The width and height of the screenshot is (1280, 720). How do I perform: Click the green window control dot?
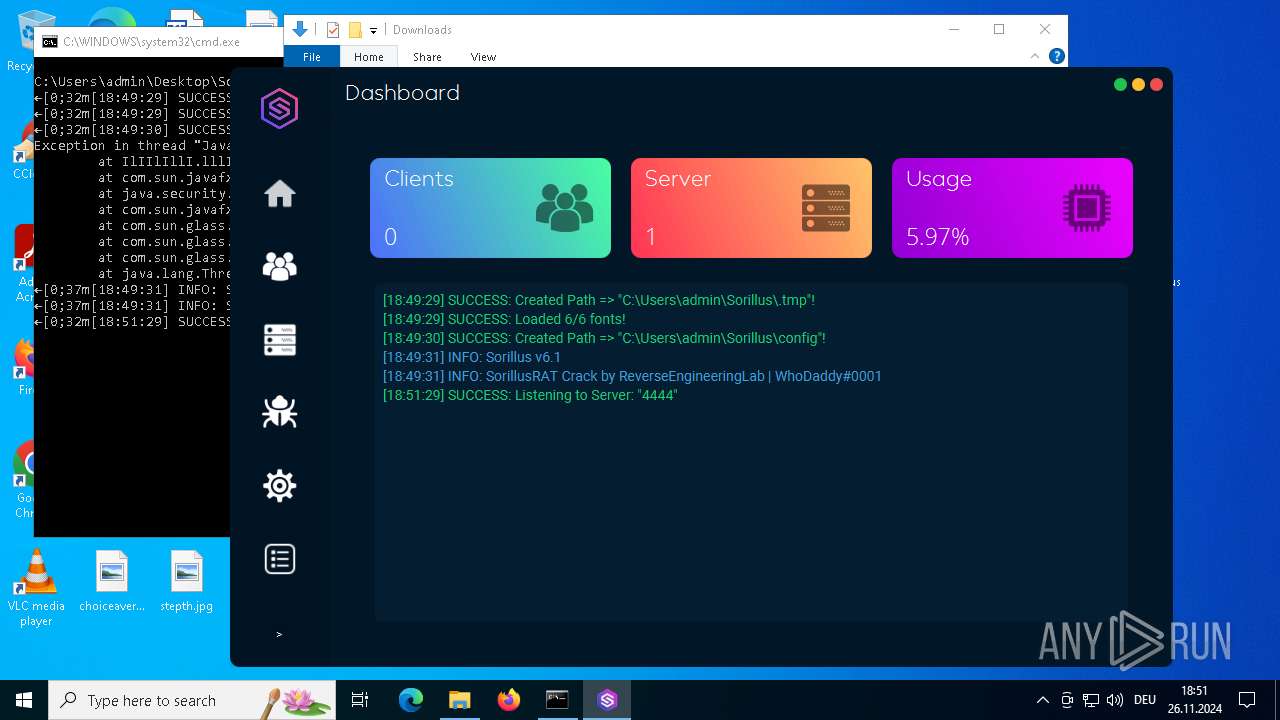click(1120, 85)
